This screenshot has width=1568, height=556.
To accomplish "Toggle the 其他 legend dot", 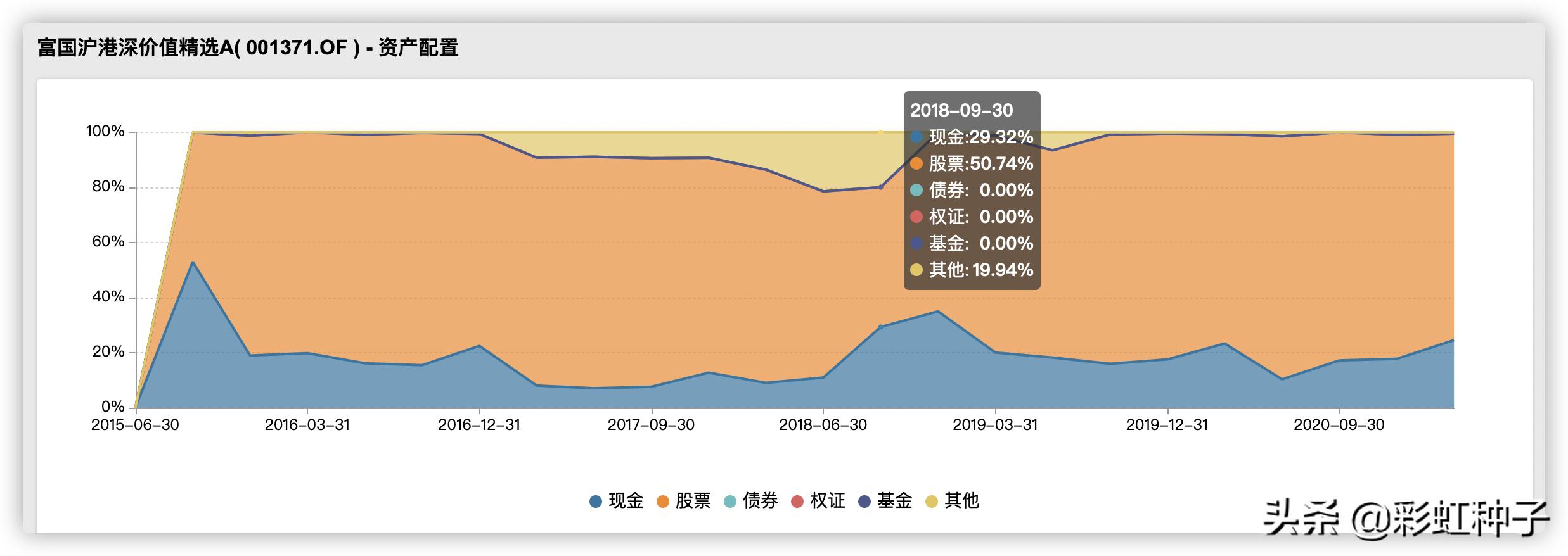I will point(932,502).
